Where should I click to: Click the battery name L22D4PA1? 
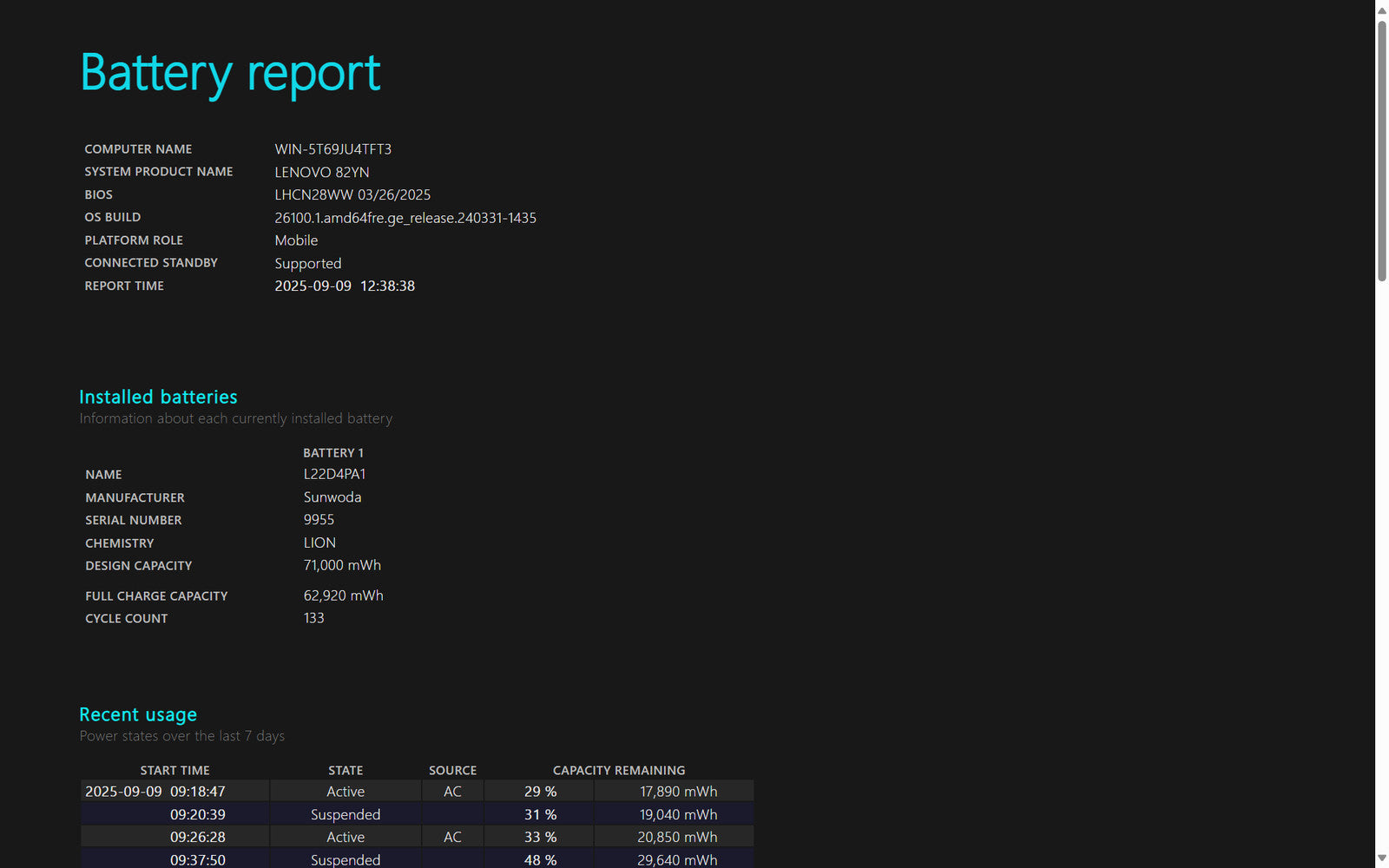coord(334,474)
